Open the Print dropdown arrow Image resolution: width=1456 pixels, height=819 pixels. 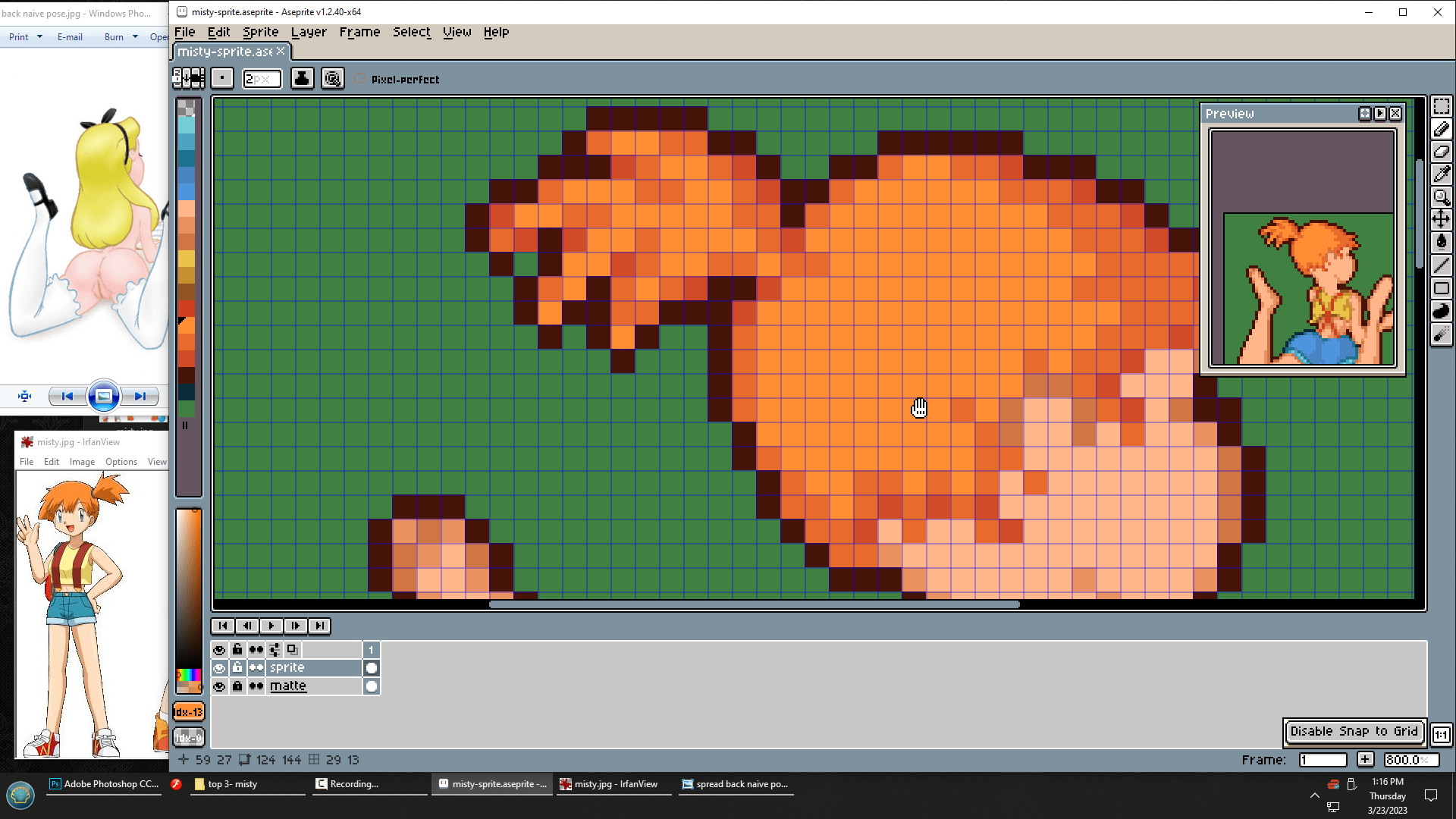[x=39, y=36]
